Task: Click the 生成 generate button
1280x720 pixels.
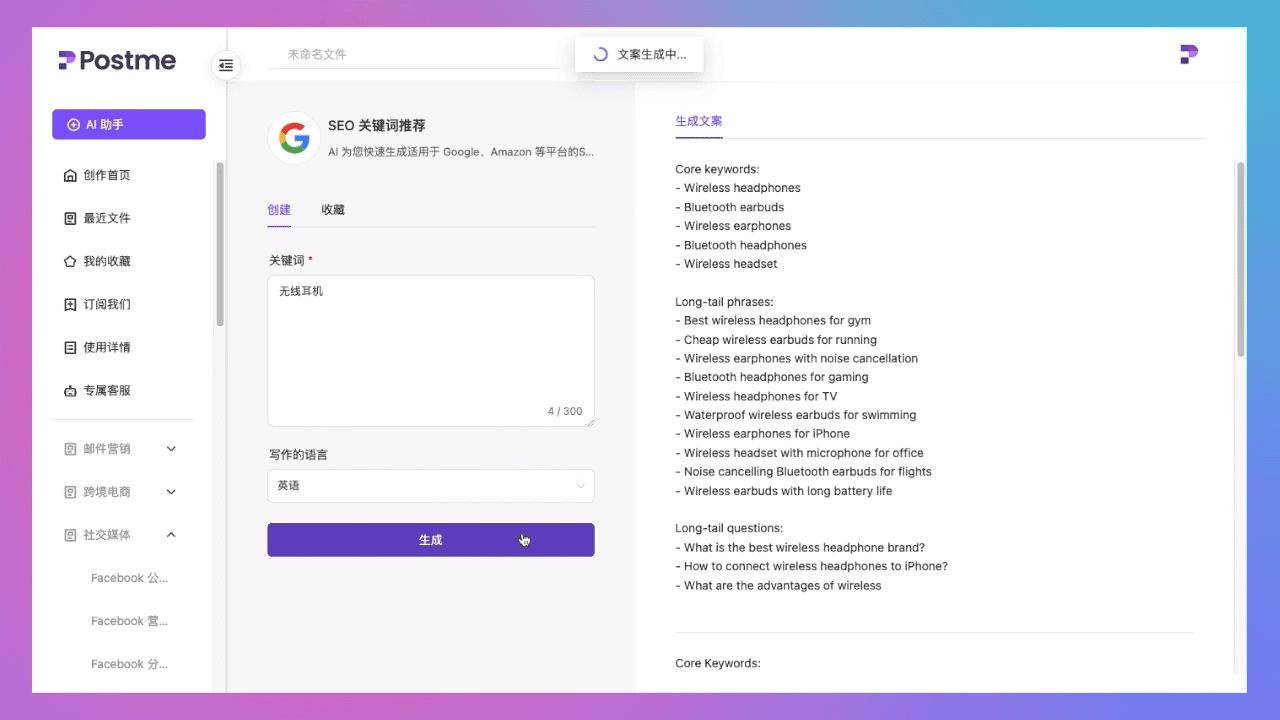Action: point(430,539)
